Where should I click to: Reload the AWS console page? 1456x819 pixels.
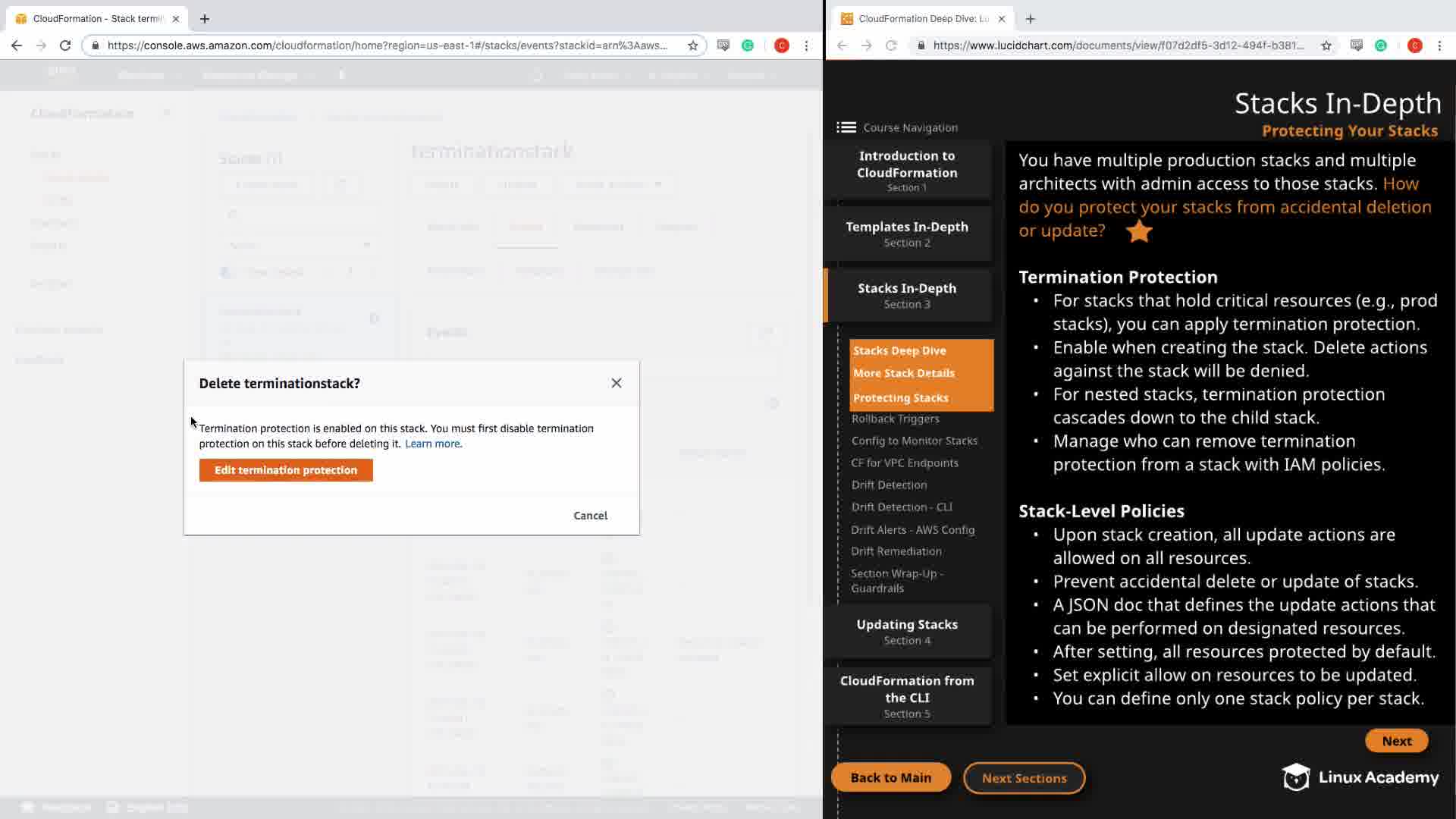[x=65, y=45]
